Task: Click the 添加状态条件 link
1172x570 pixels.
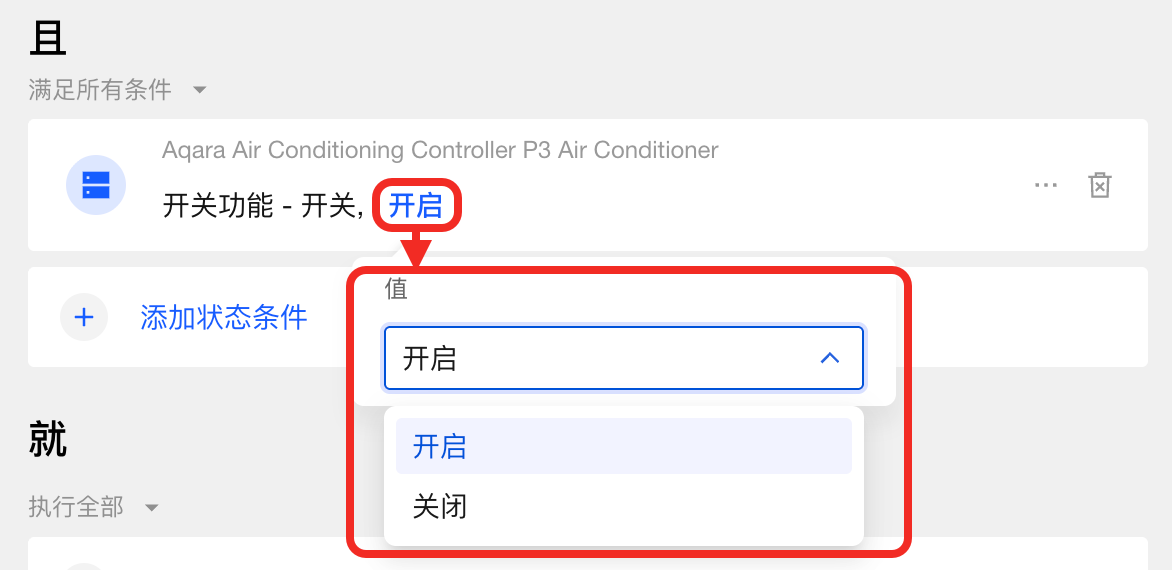Action: 223,318
